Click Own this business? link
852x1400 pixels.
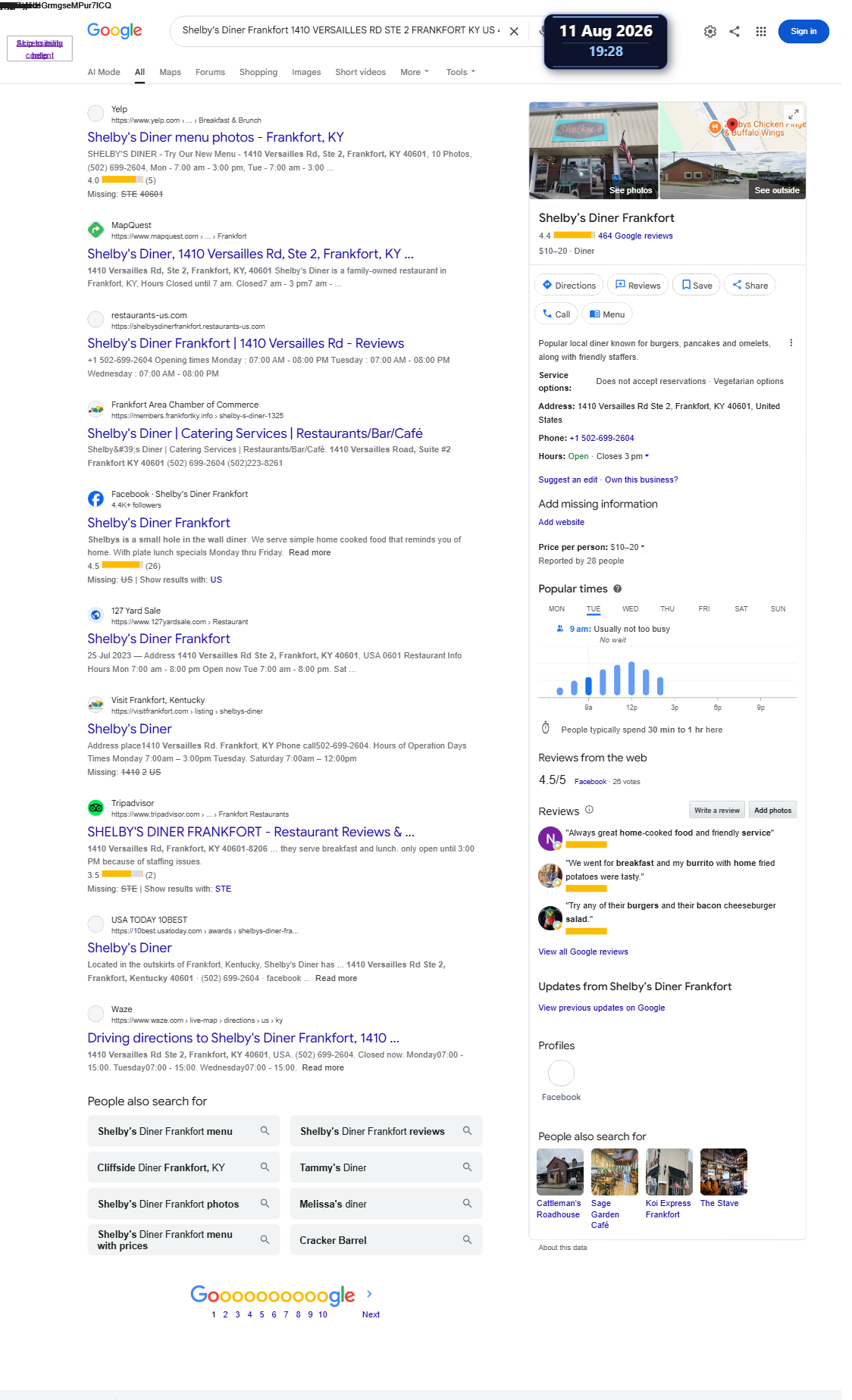pos(641,480)
